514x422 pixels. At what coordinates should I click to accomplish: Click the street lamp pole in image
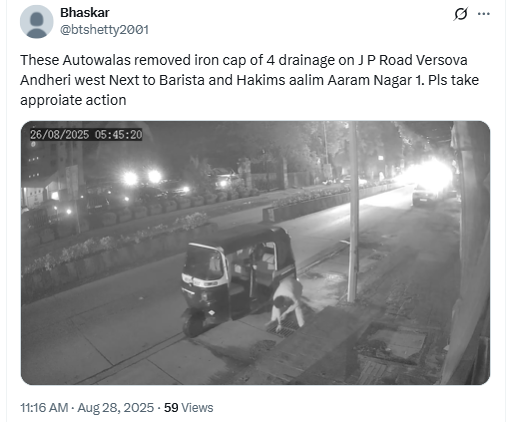[x=354, y=212]
